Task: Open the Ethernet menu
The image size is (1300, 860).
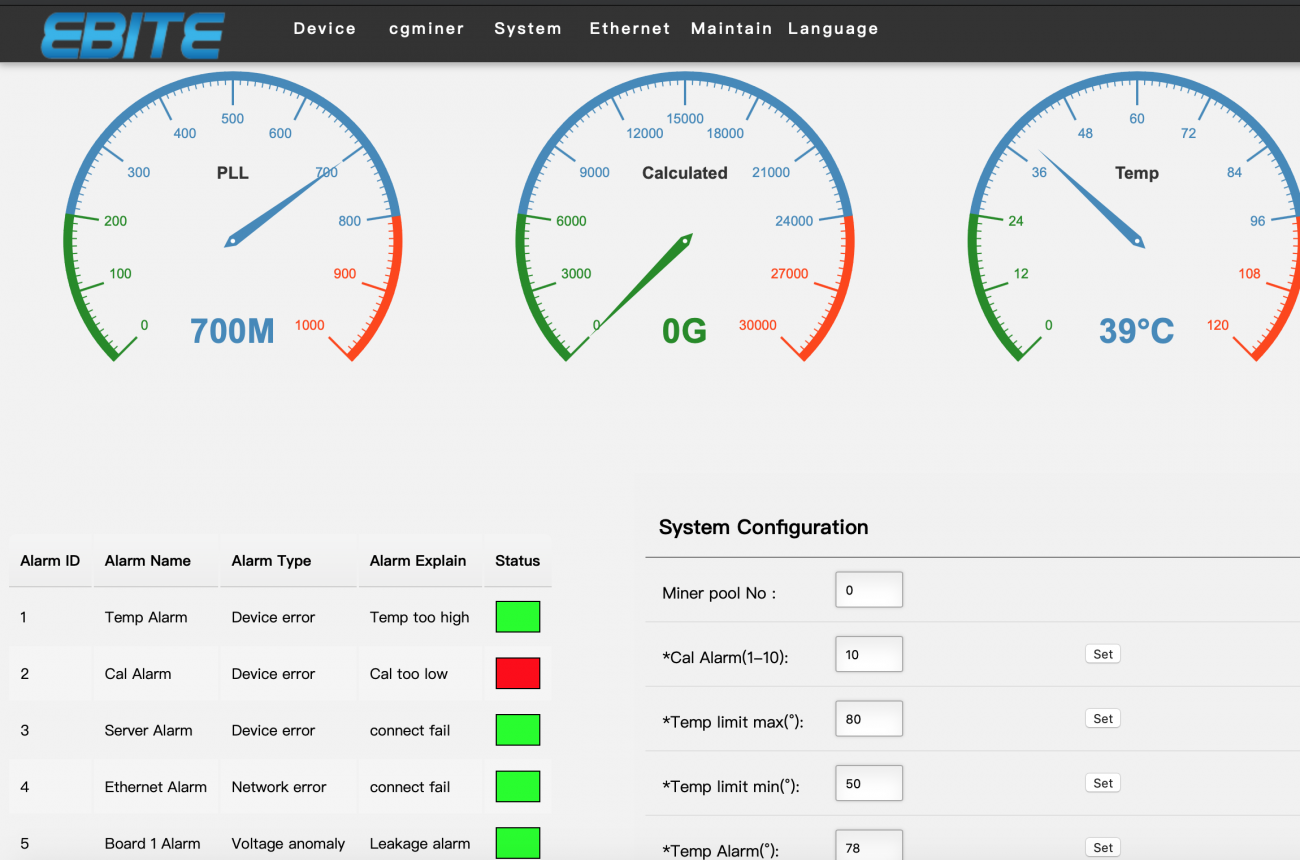Action: [630, 29]
